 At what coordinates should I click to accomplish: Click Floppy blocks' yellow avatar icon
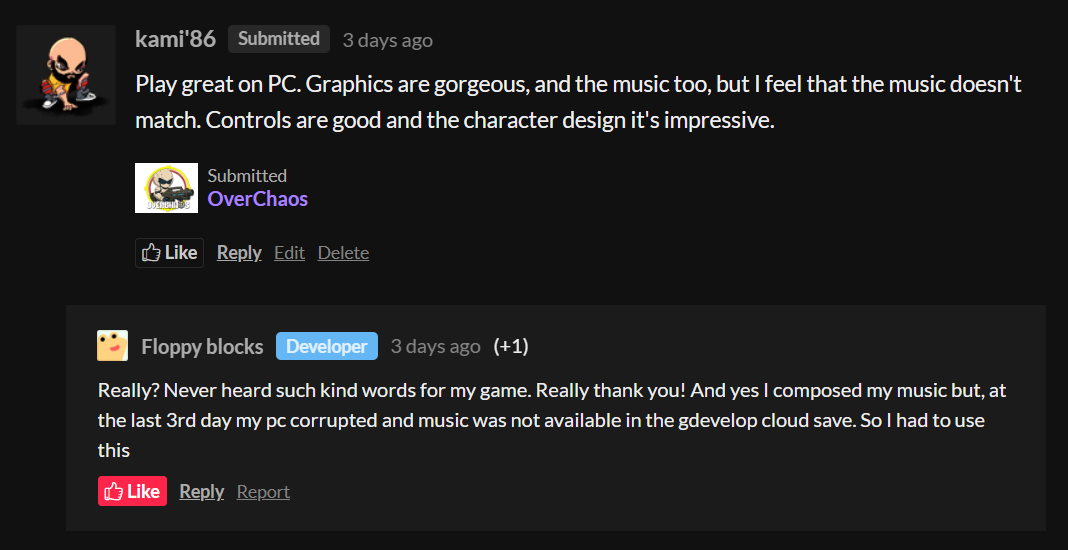pos(112,346)
